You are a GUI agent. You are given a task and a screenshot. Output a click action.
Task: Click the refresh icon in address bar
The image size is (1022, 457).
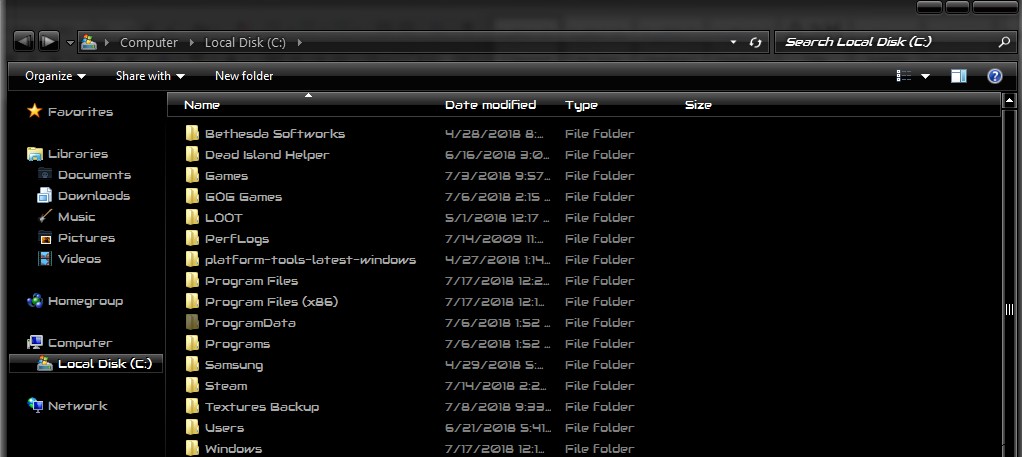tap(755, 42)
